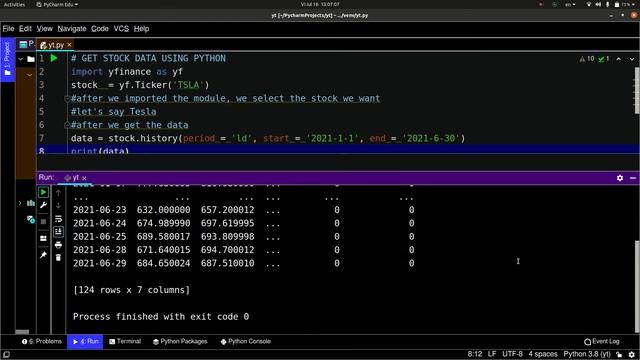Change line separator LF

(x=492, y=354)
